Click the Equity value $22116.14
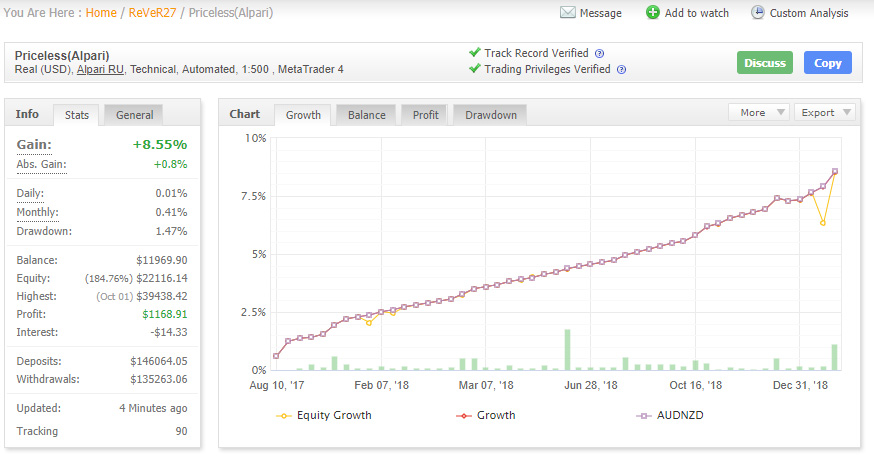This screenshot has height=459, width=874. pyautogui.click(x=162, y=278)
